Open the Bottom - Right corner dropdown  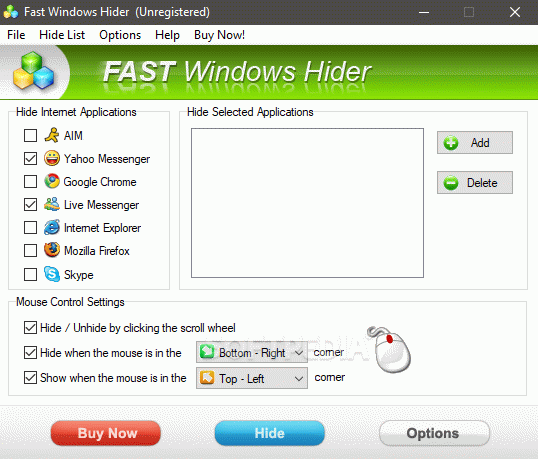(x=252, y=352)
